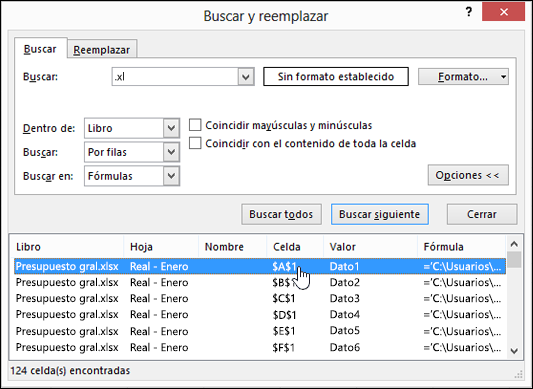Switch to the Reemplazar tab
533x389 pixels.
coord(102,50)
